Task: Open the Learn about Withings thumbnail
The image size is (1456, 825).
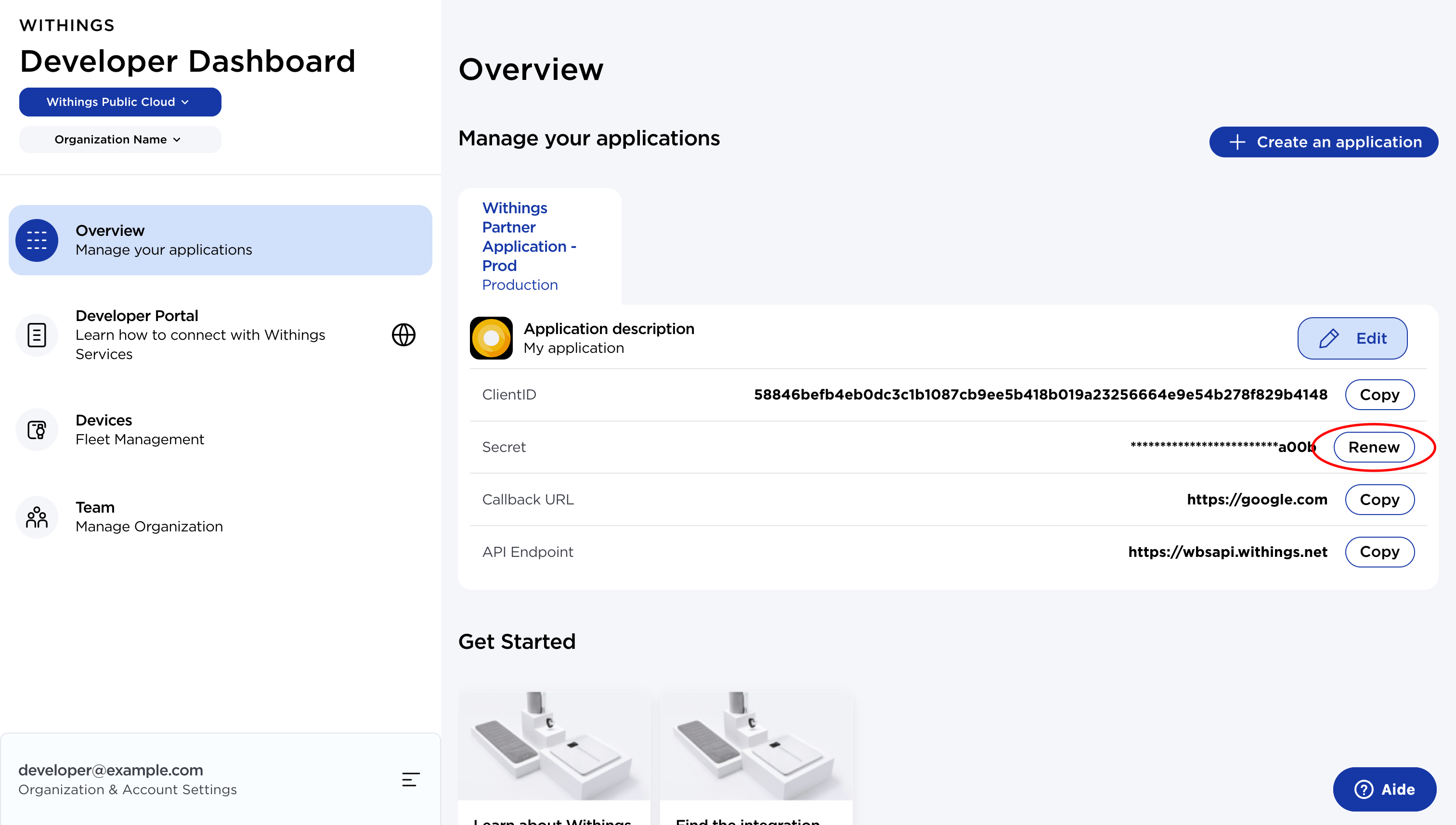Action: tap(554, 746)
